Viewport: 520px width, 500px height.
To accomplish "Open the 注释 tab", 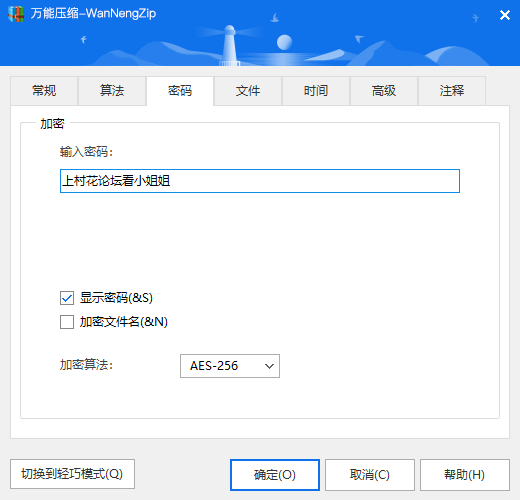I will [x=452, y=91].
